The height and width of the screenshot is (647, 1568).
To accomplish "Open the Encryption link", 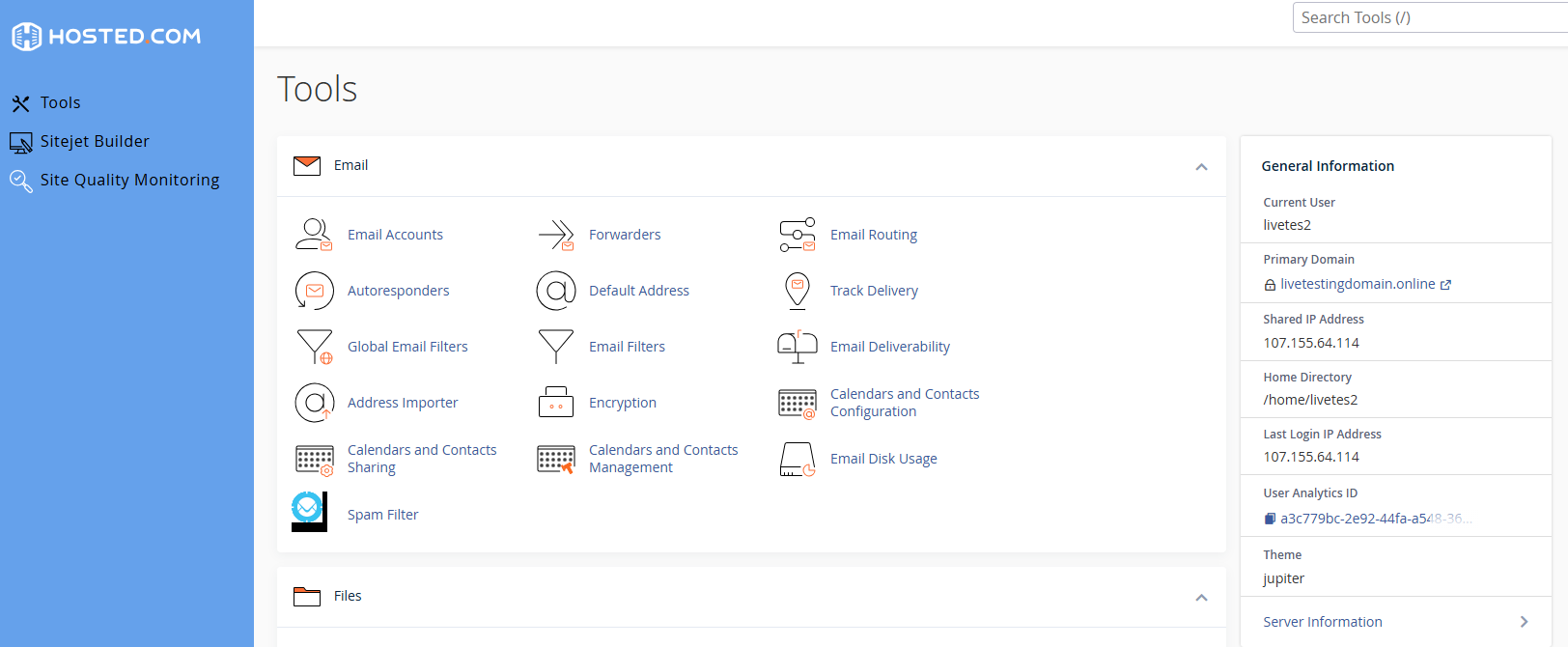I will (623, 403).
